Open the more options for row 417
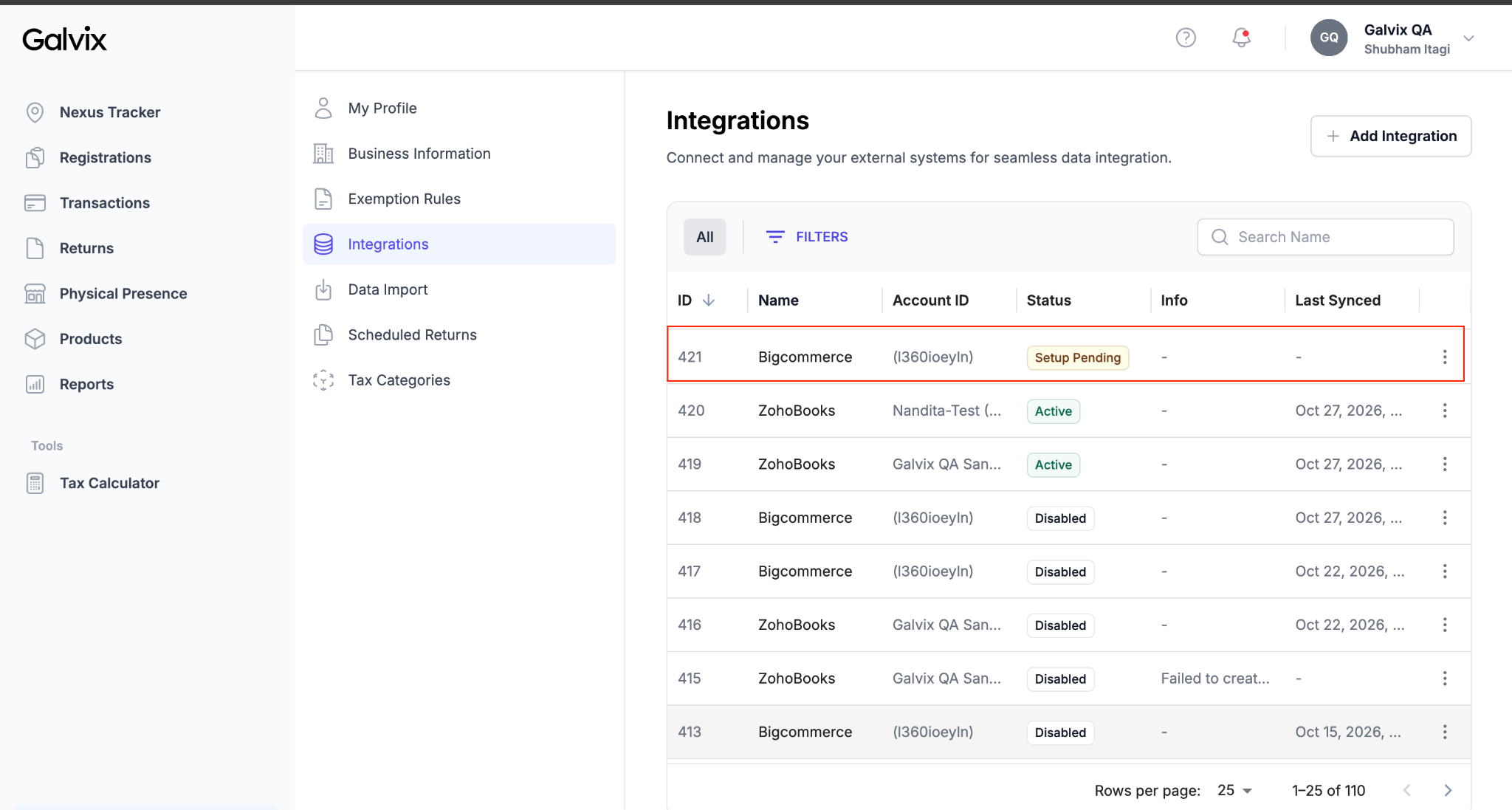 click(x=1445, y=572)
